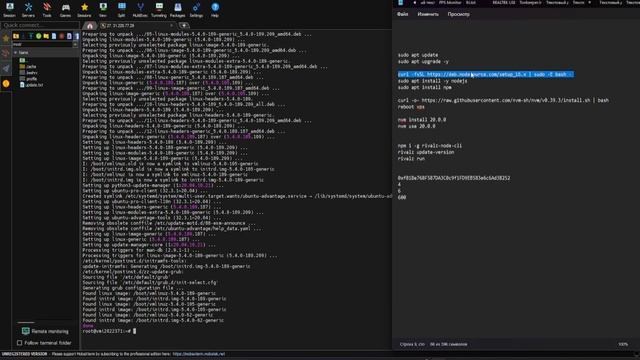Click the 'sudo apt install npm' line

click(424, 87)
